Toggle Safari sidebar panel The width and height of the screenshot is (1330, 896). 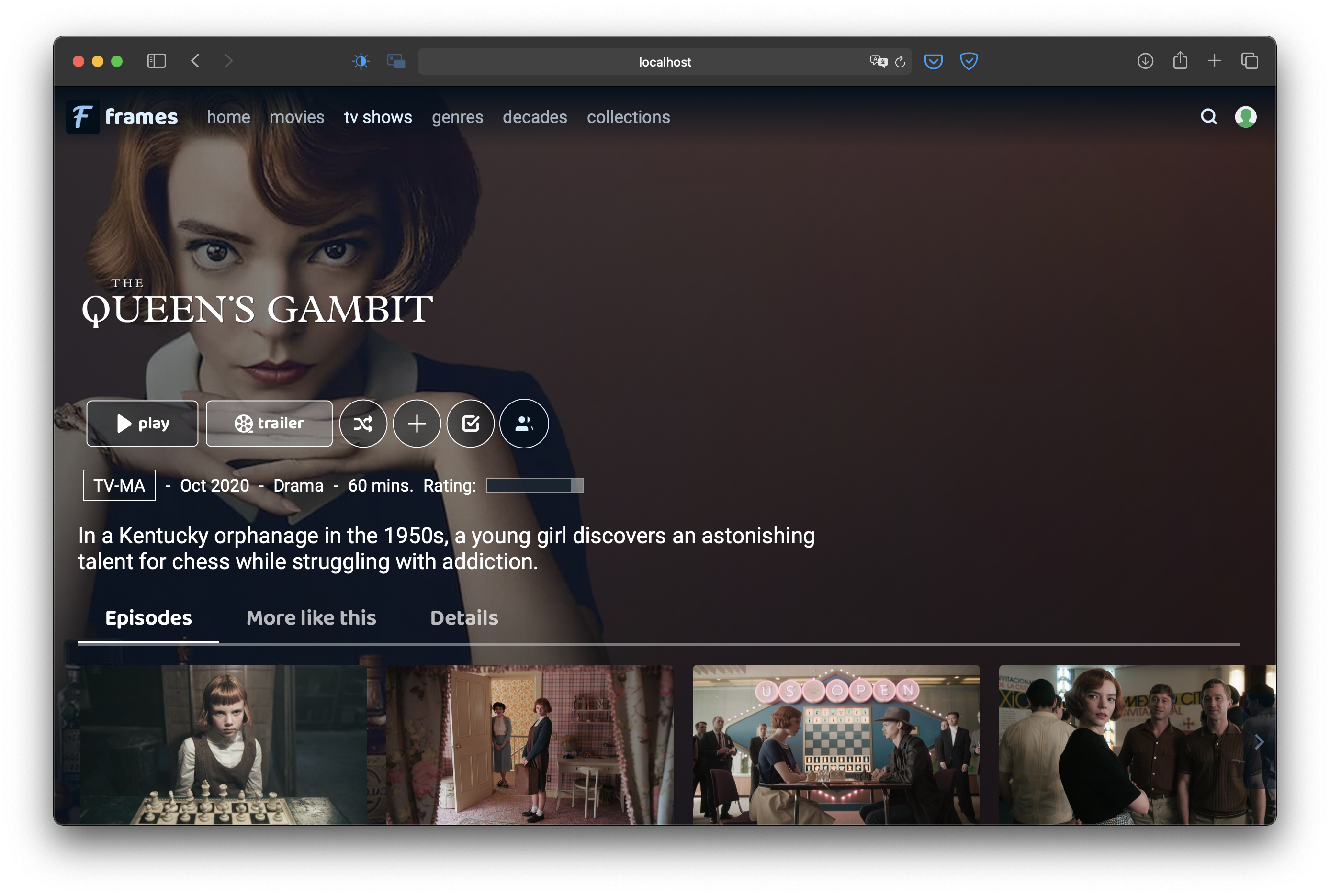tap(156, 61)
